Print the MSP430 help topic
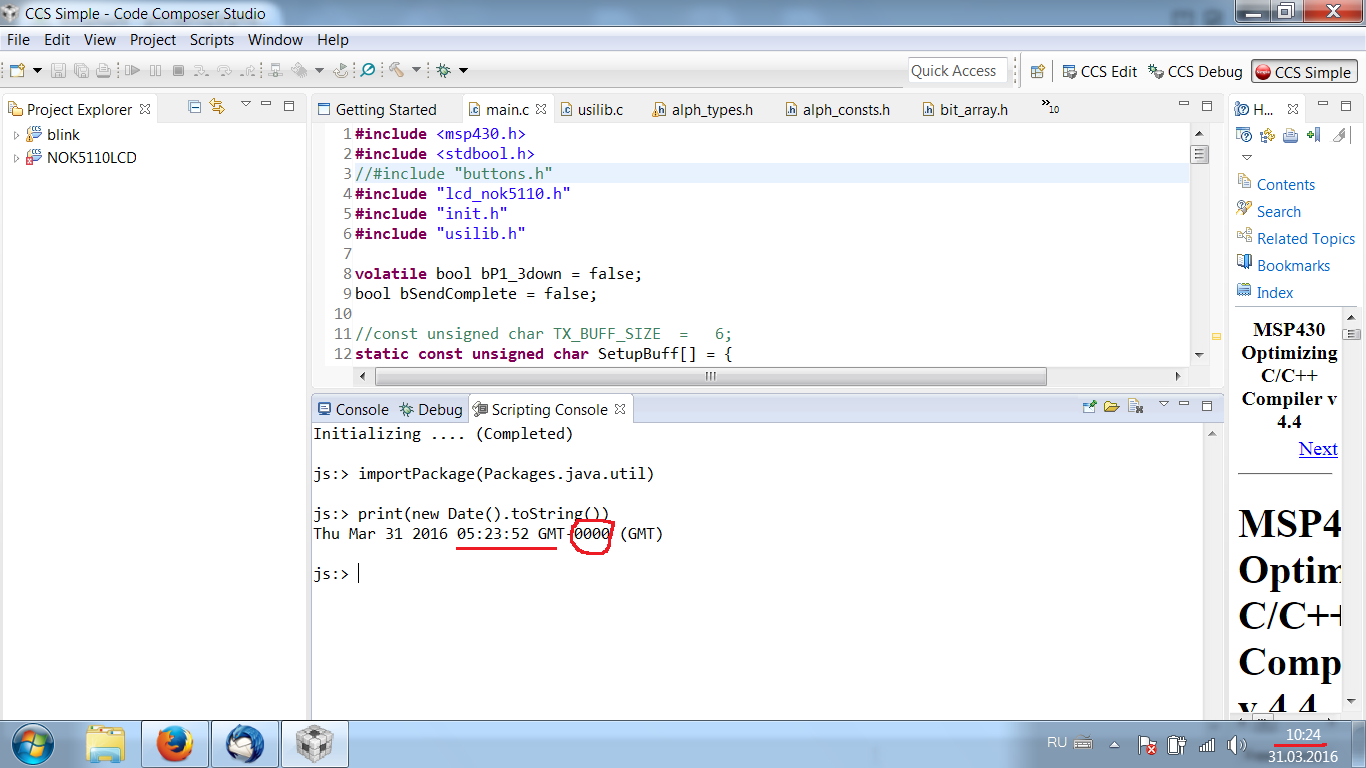Image resolution: width=1366 pixels, height=768 pixels. (1290, 136)
